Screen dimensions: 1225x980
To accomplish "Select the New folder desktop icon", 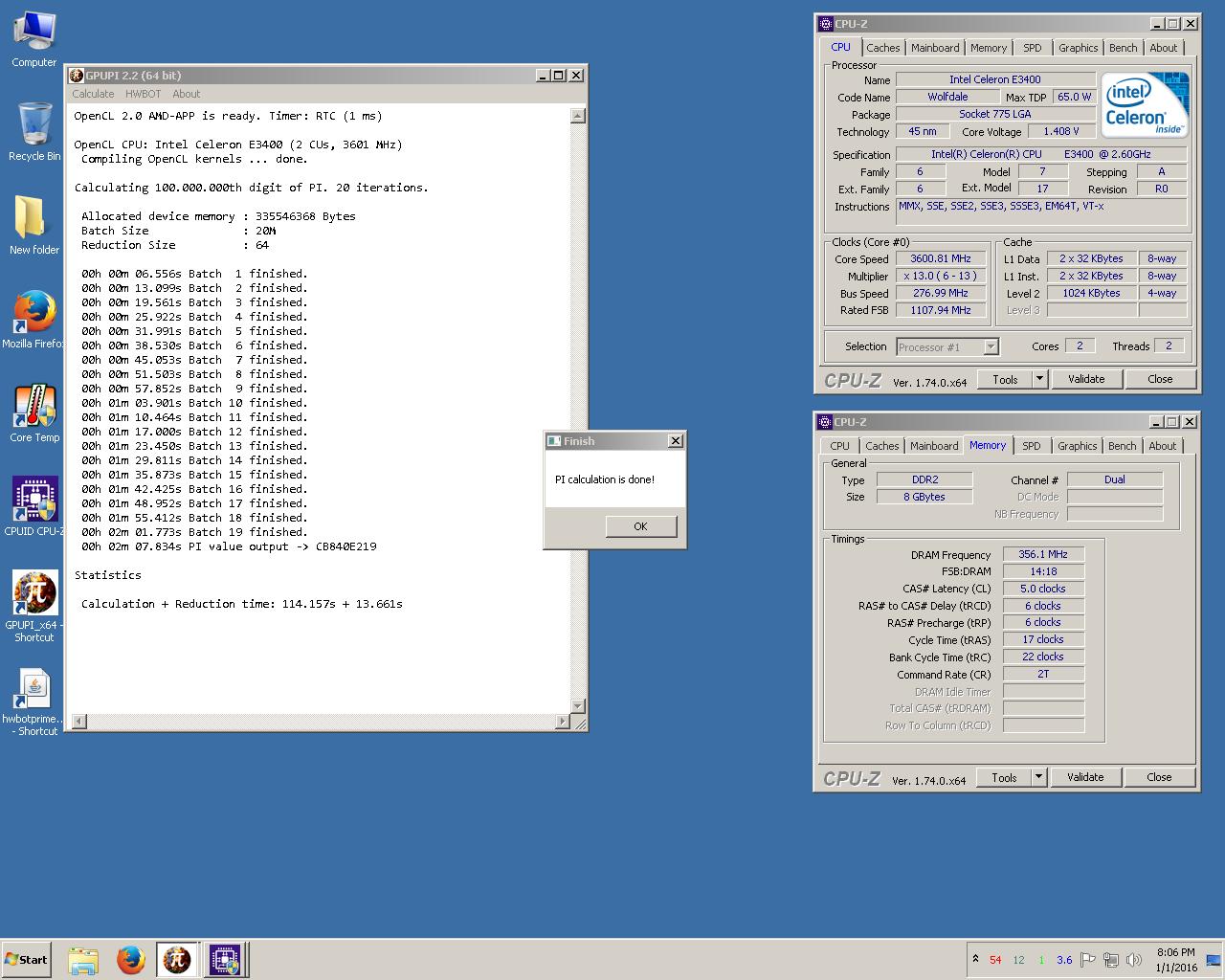I will pos(34,225).
